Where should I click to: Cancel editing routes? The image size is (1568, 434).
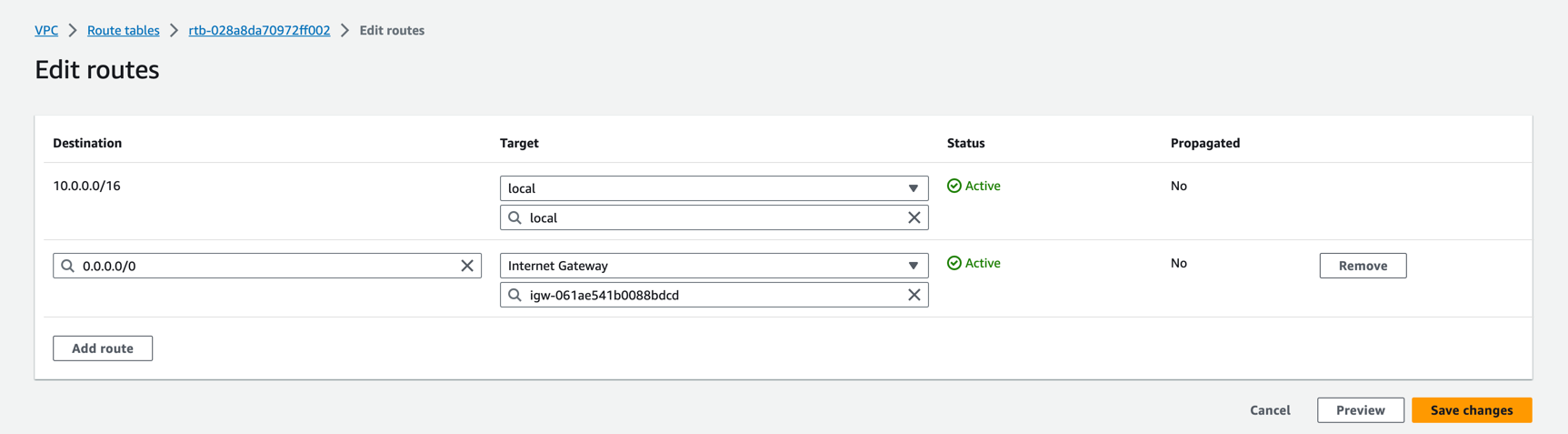1269,410
